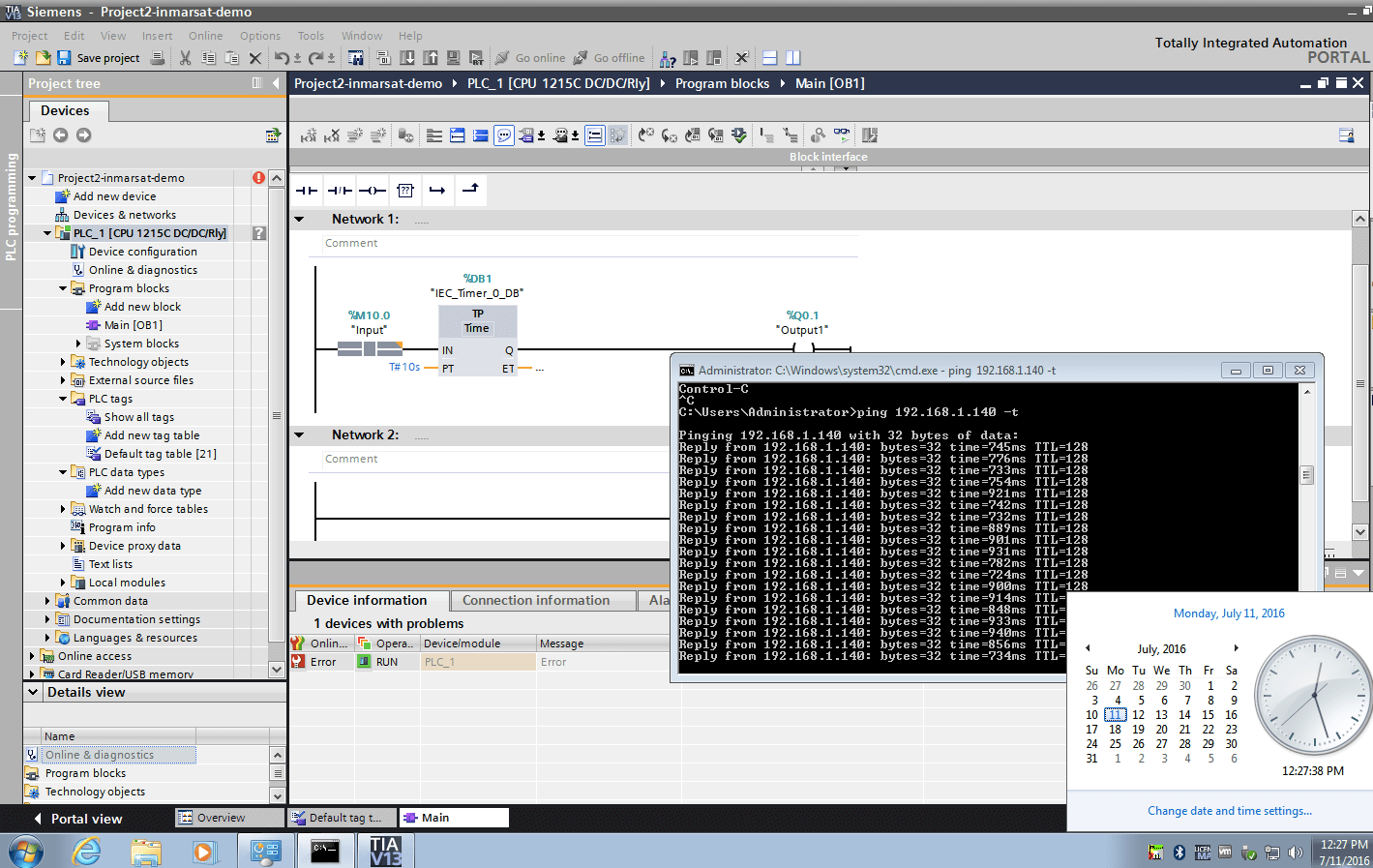Viewport: 1373px width, 868px height.
Task: Open the Insert menu
Action: coord(157,36)
